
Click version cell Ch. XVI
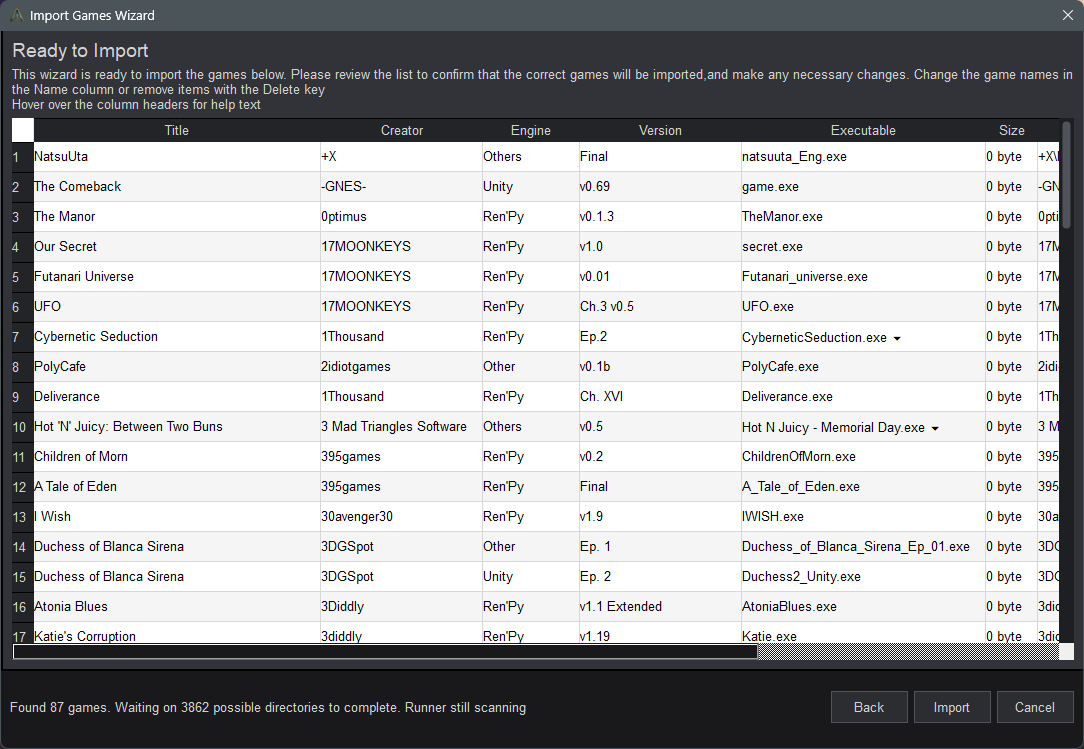[660, 396]
